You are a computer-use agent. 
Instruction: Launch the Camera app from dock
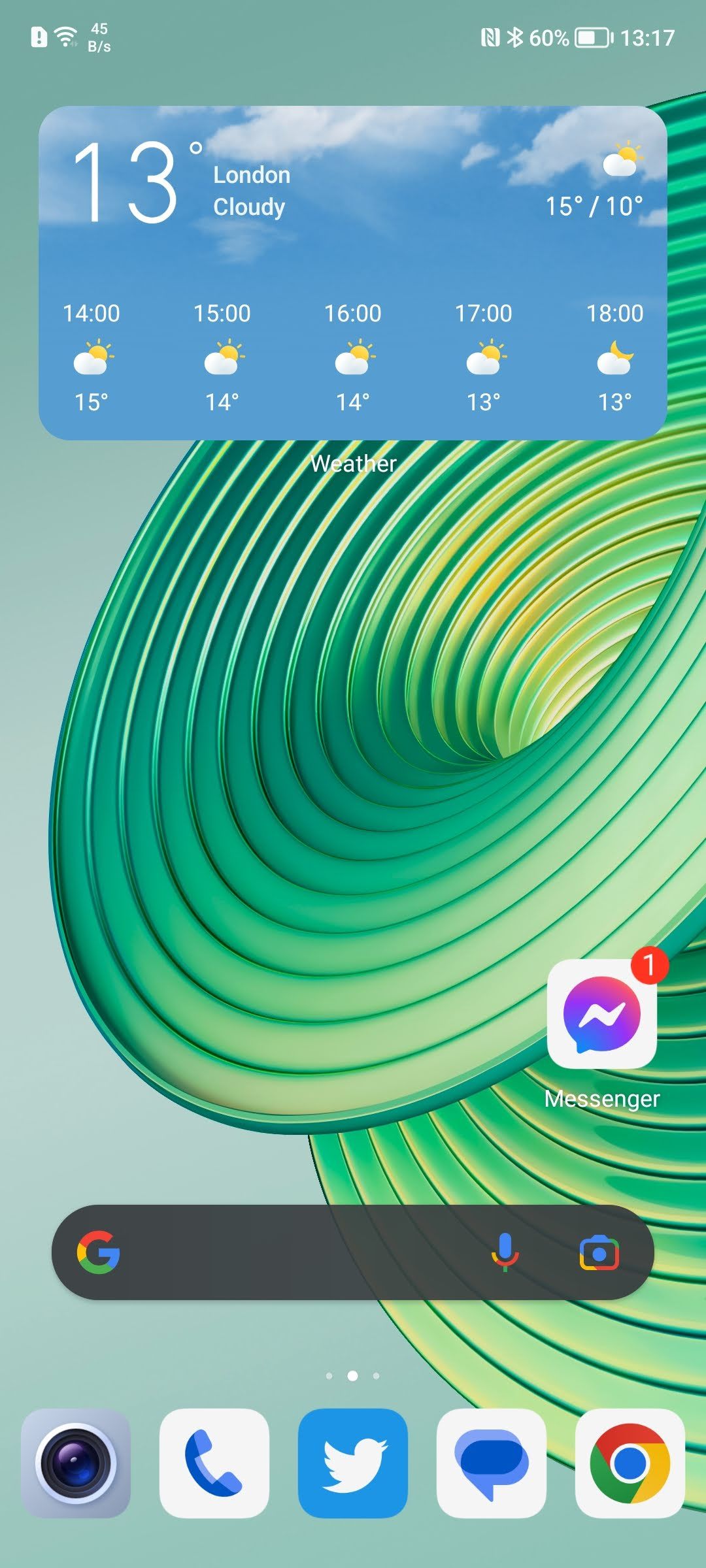click(76, 1463)
